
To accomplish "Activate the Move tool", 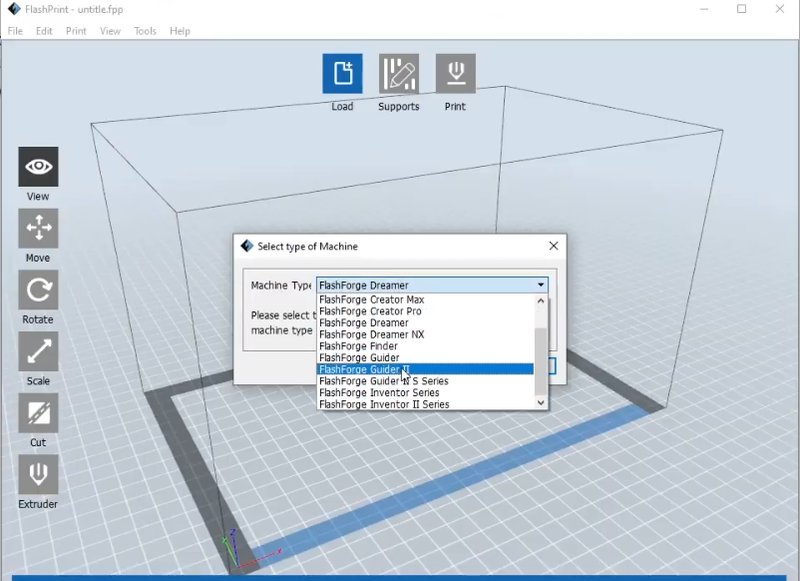I will 38,229.
